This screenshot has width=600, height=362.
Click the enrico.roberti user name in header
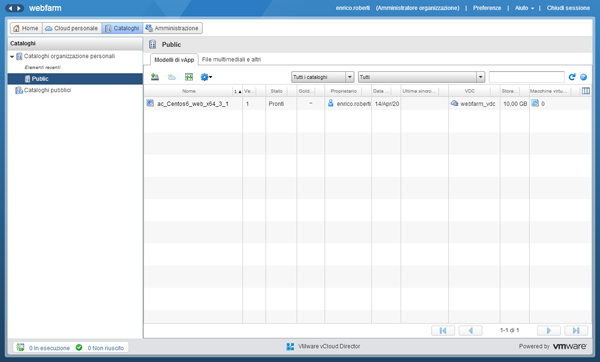point(353,8)
